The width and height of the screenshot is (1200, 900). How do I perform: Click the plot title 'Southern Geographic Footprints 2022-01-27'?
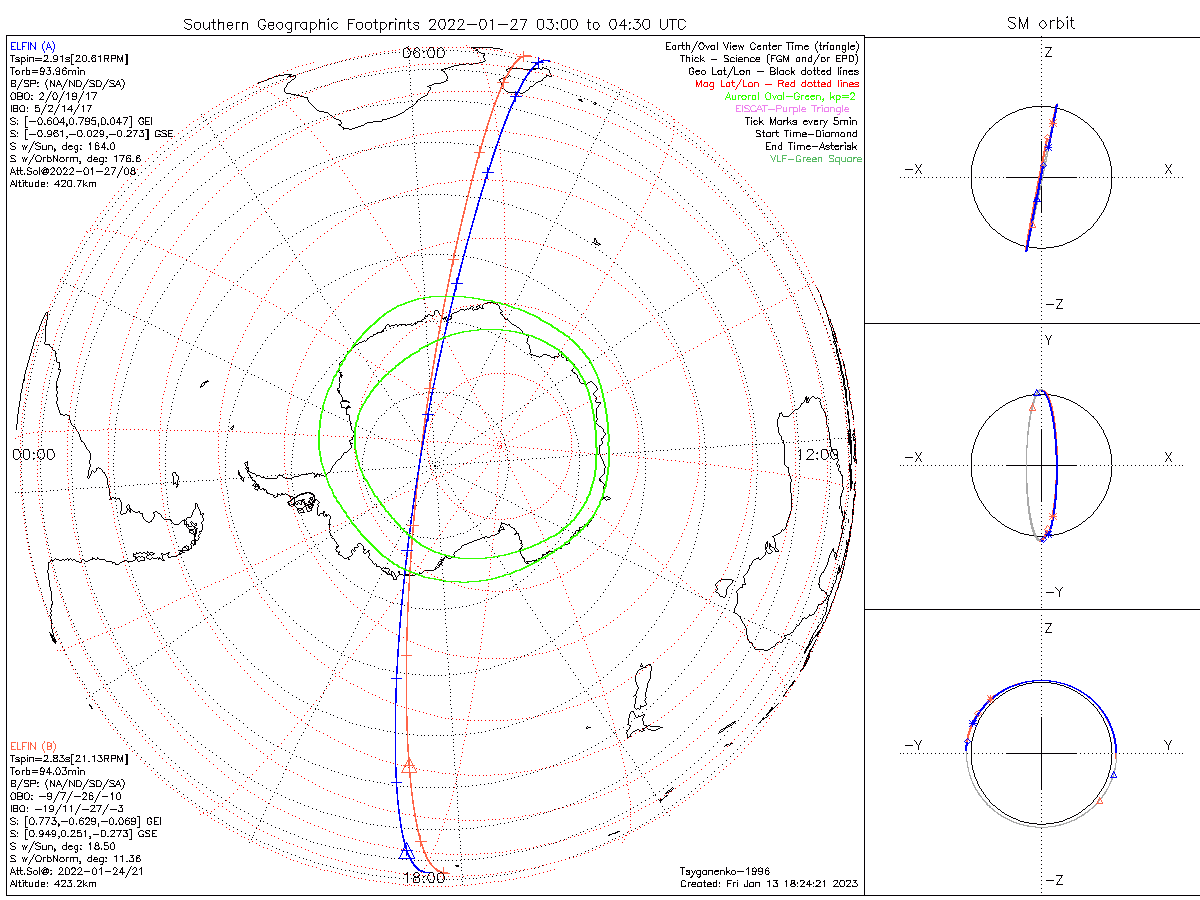pos(354,24)
